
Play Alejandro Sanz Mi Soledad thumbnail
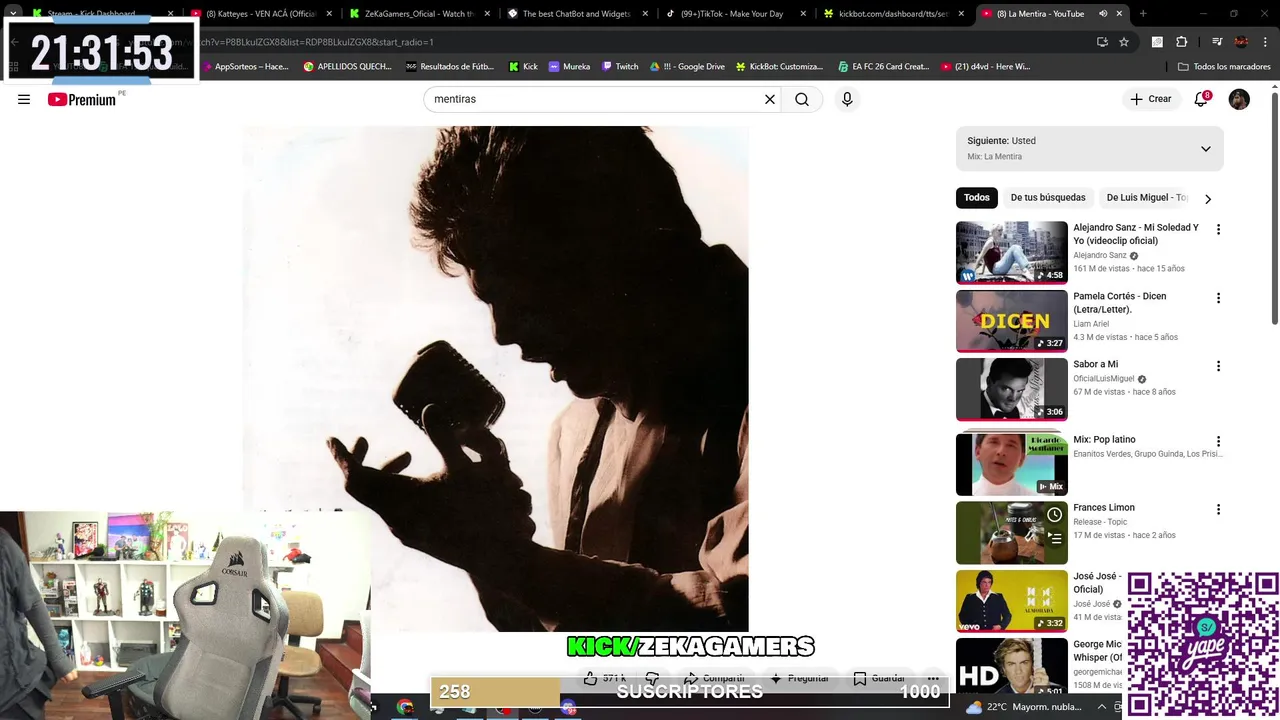click(1011, 252)
